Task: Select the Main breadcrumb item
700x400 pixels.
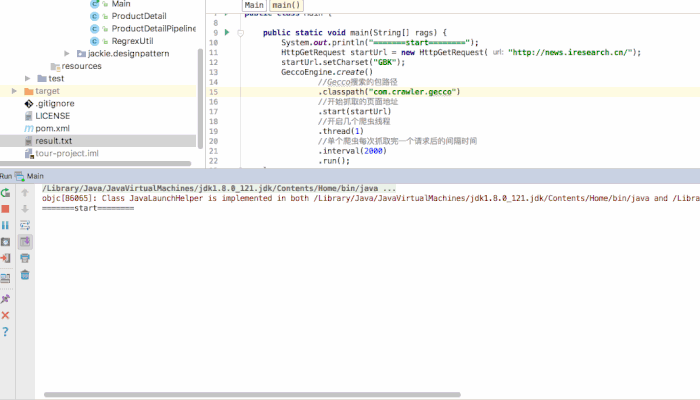Action: pyautogui.click(x=254, y=5)
